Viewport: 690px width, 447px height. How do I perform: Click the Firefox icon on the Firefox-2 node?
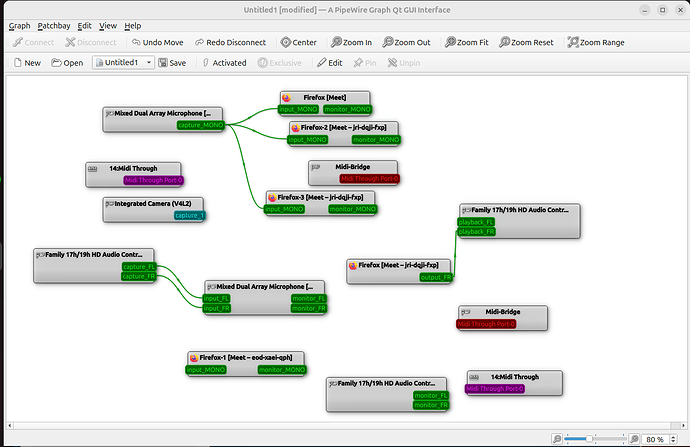coord(295,128)
